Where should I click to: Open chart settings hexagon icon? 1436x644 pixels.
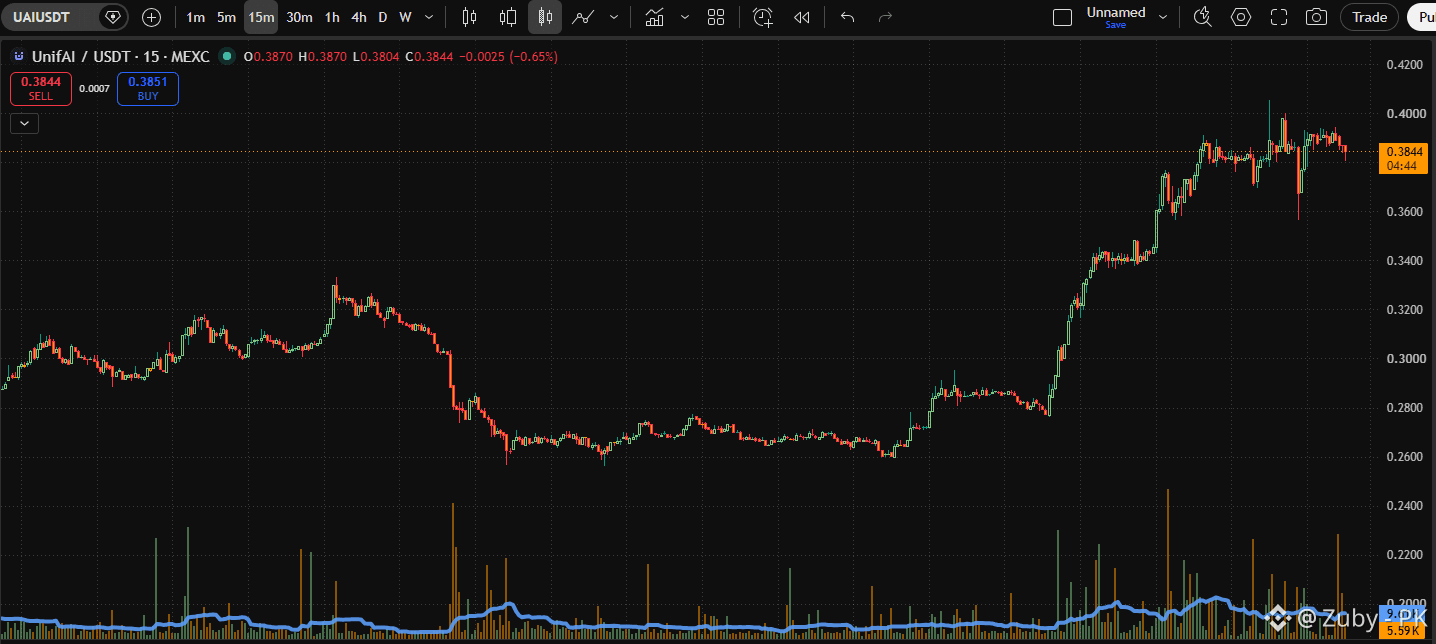point(1241,17)
